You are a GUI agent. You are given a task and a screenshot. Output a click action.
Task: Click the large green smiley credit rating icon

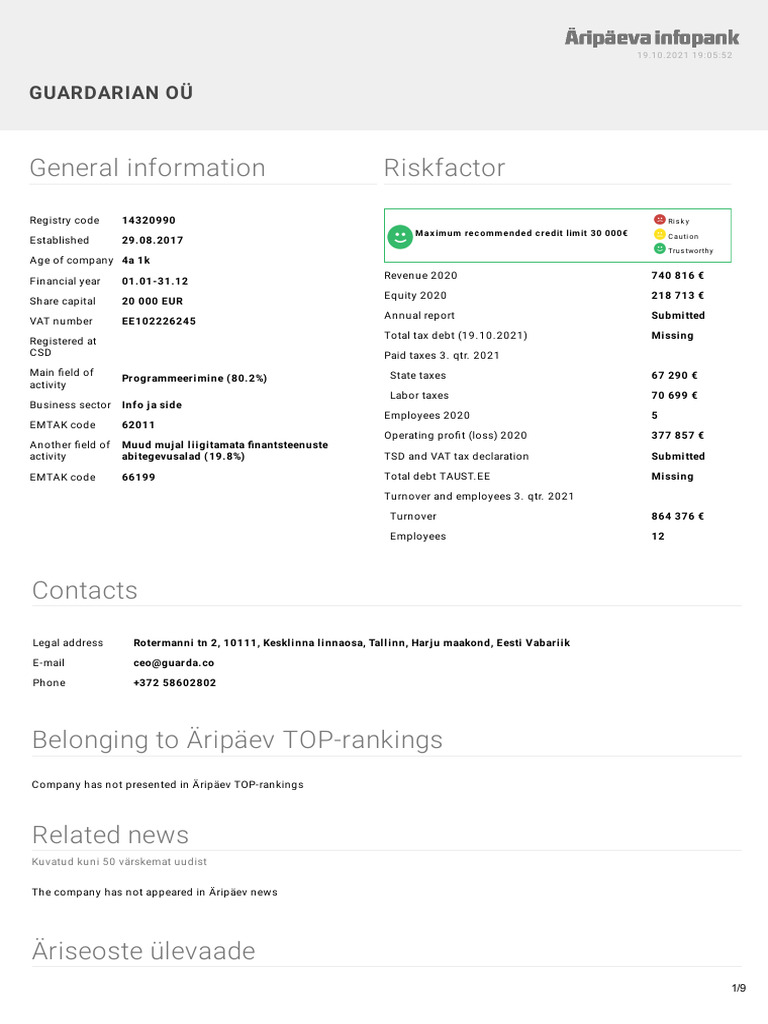400,236
